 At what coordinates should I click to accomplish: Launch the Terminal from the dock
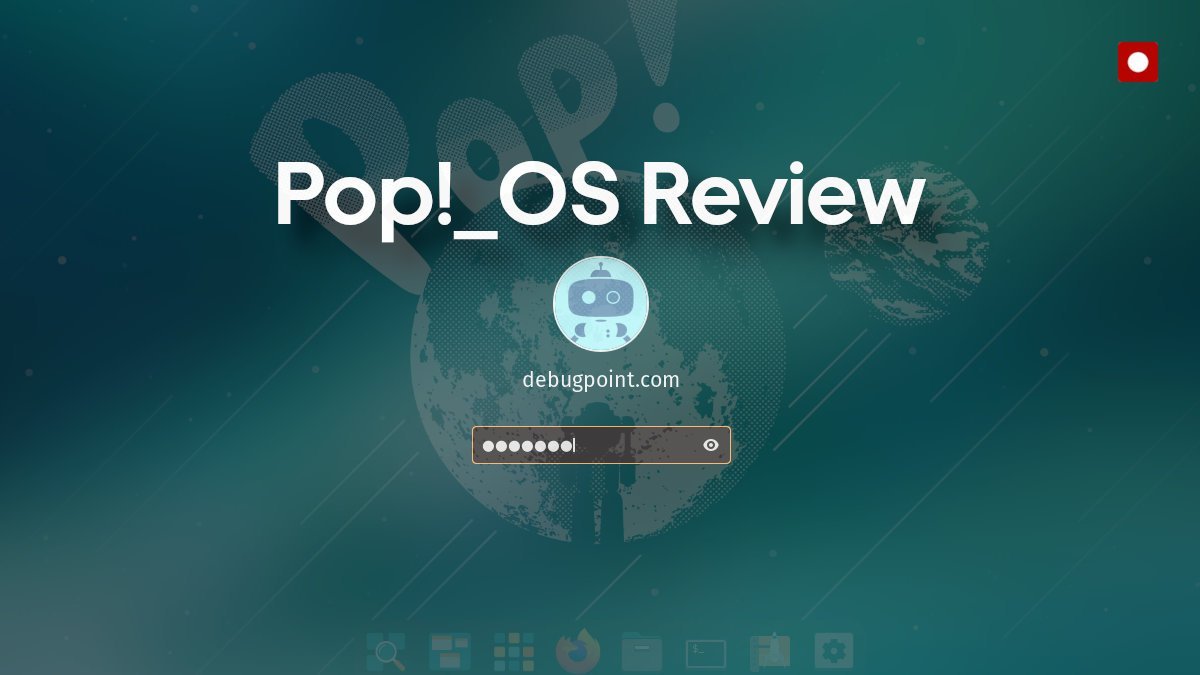tap(706, 653)
